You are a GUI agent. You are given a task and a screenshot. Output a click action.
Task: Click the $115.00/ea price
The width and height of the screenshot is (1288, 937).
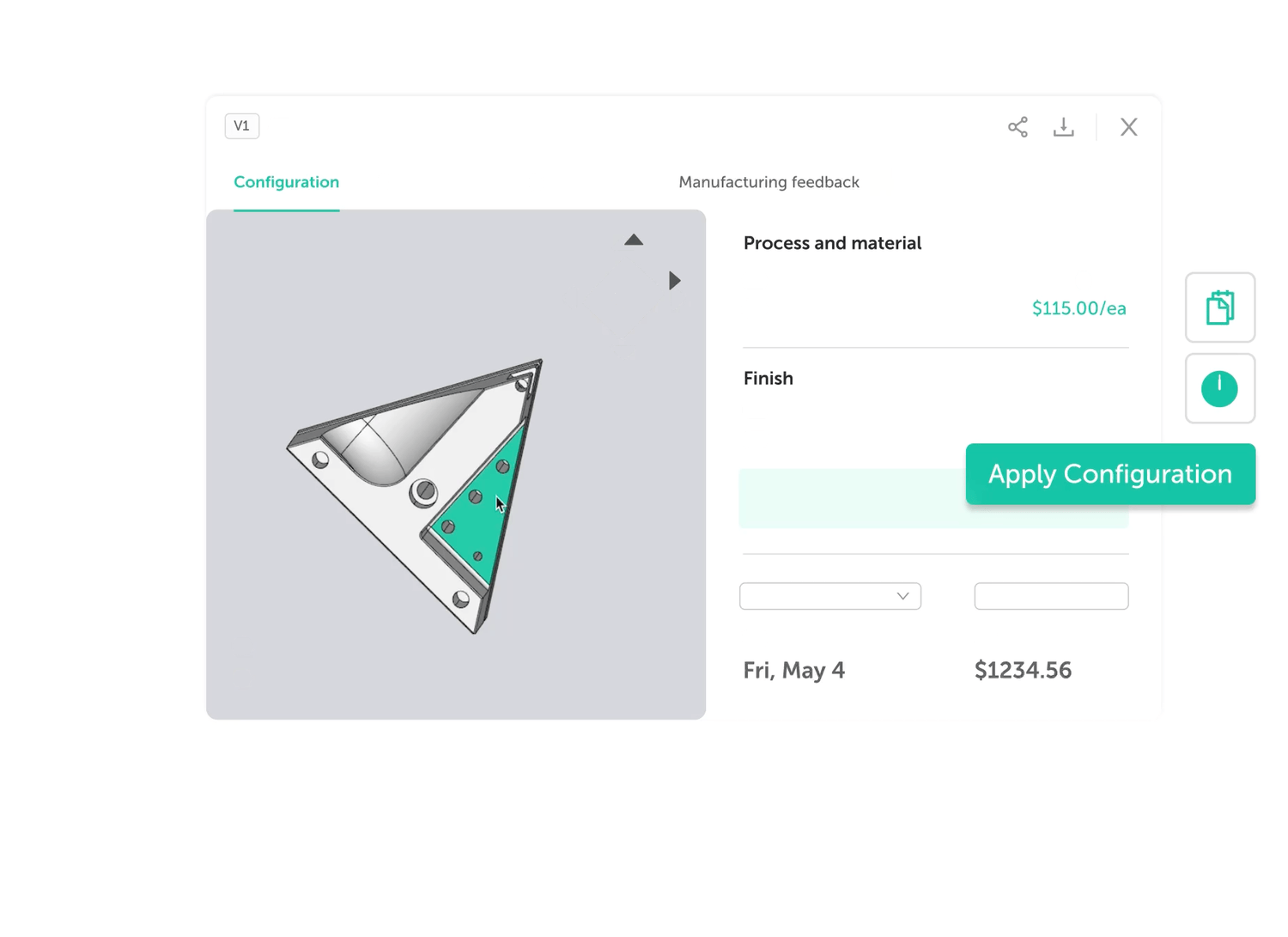point(1078,308)
